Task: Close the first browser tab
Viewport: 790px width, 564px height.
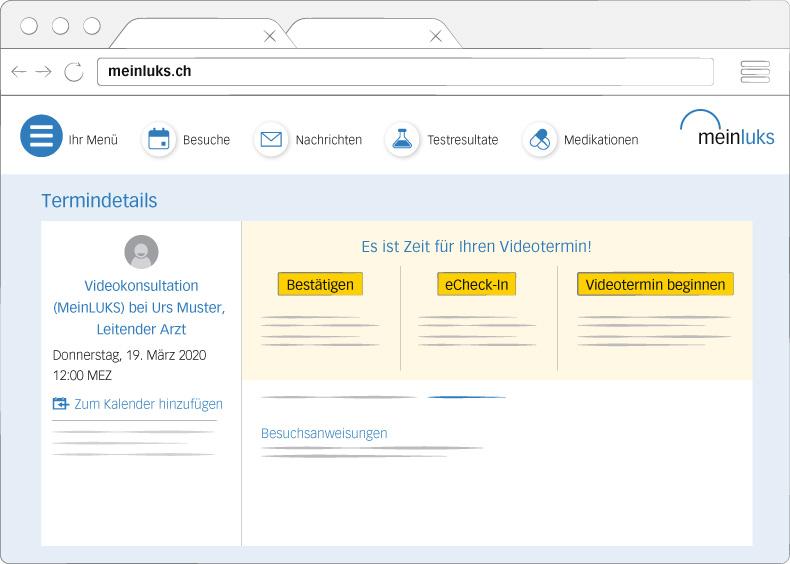Action: click(270, 36)
